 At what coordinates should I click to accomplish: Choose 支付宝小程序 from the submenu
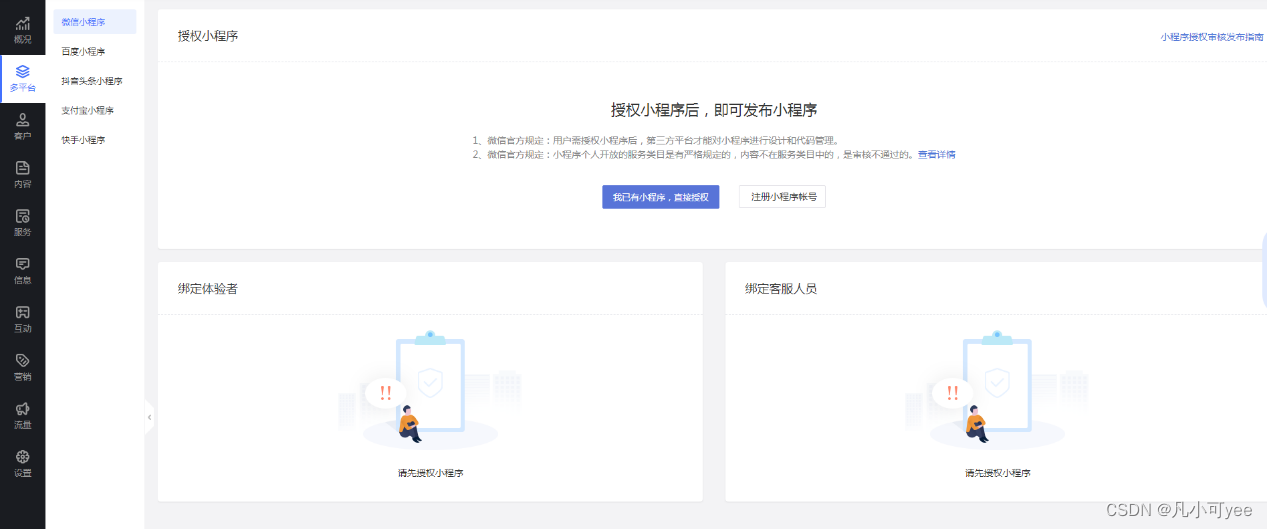(87, 111)
